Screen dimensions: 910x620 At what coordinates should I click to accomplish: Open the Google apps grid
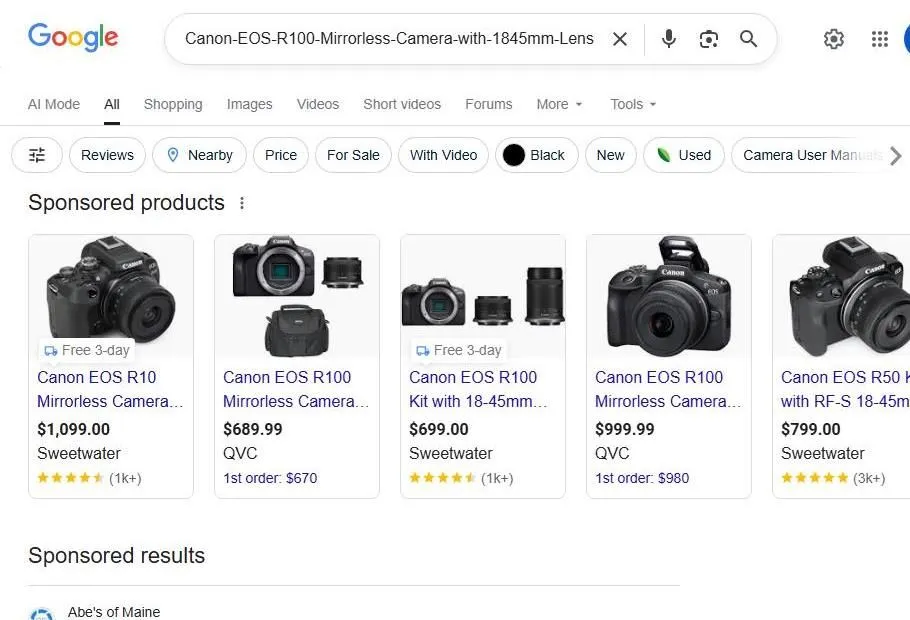pos(879,39)
